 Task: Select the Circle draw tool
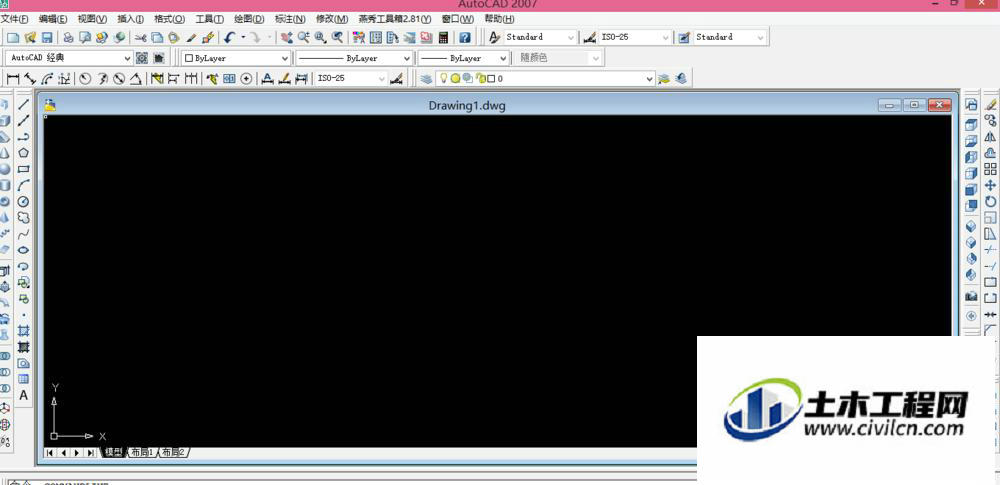(x=24, y=202)
